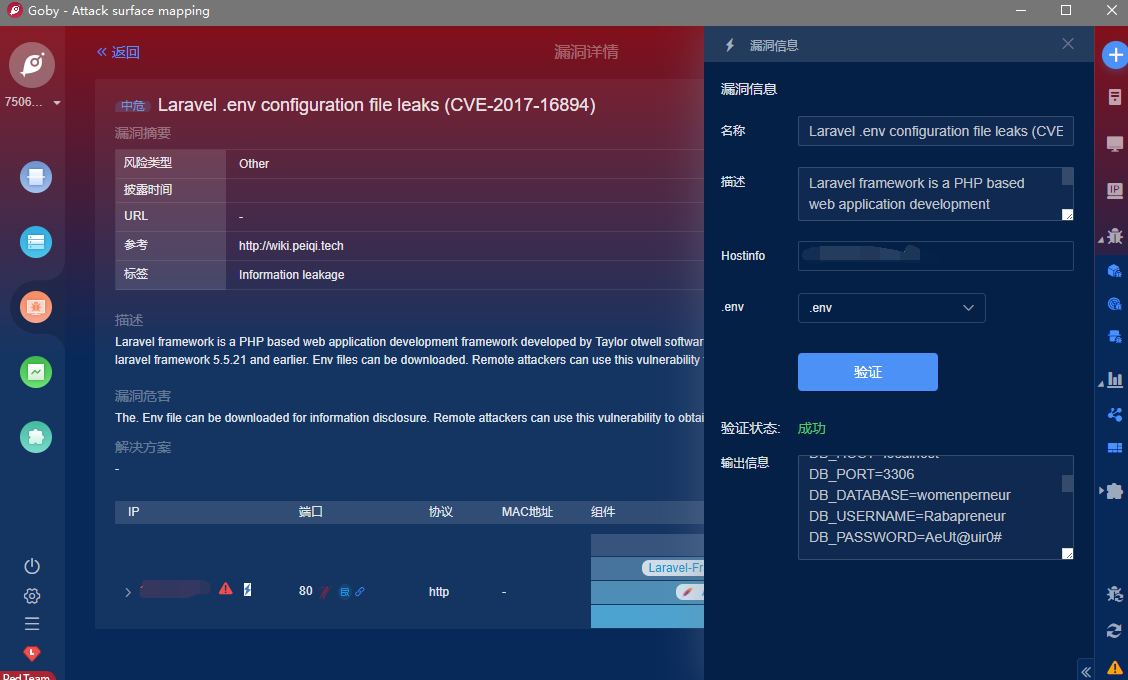The image size is (1128, 680).
Task: Close the 漏洞信息 panel with X
Action: click(x=1068, y=44)
